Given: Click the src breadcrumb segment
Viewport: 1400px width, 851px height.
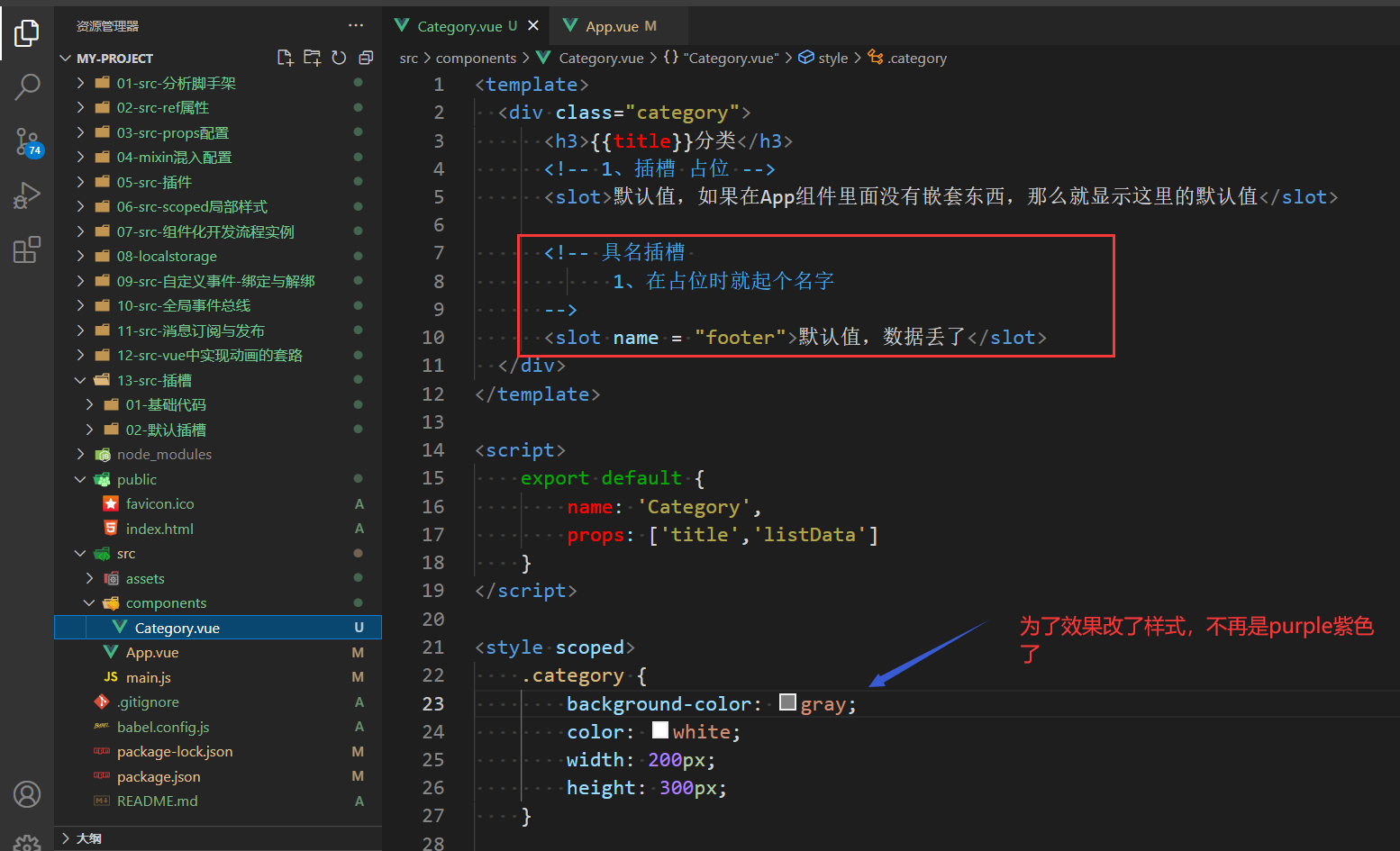Looking at the screenshot, I should coord(409,58).
